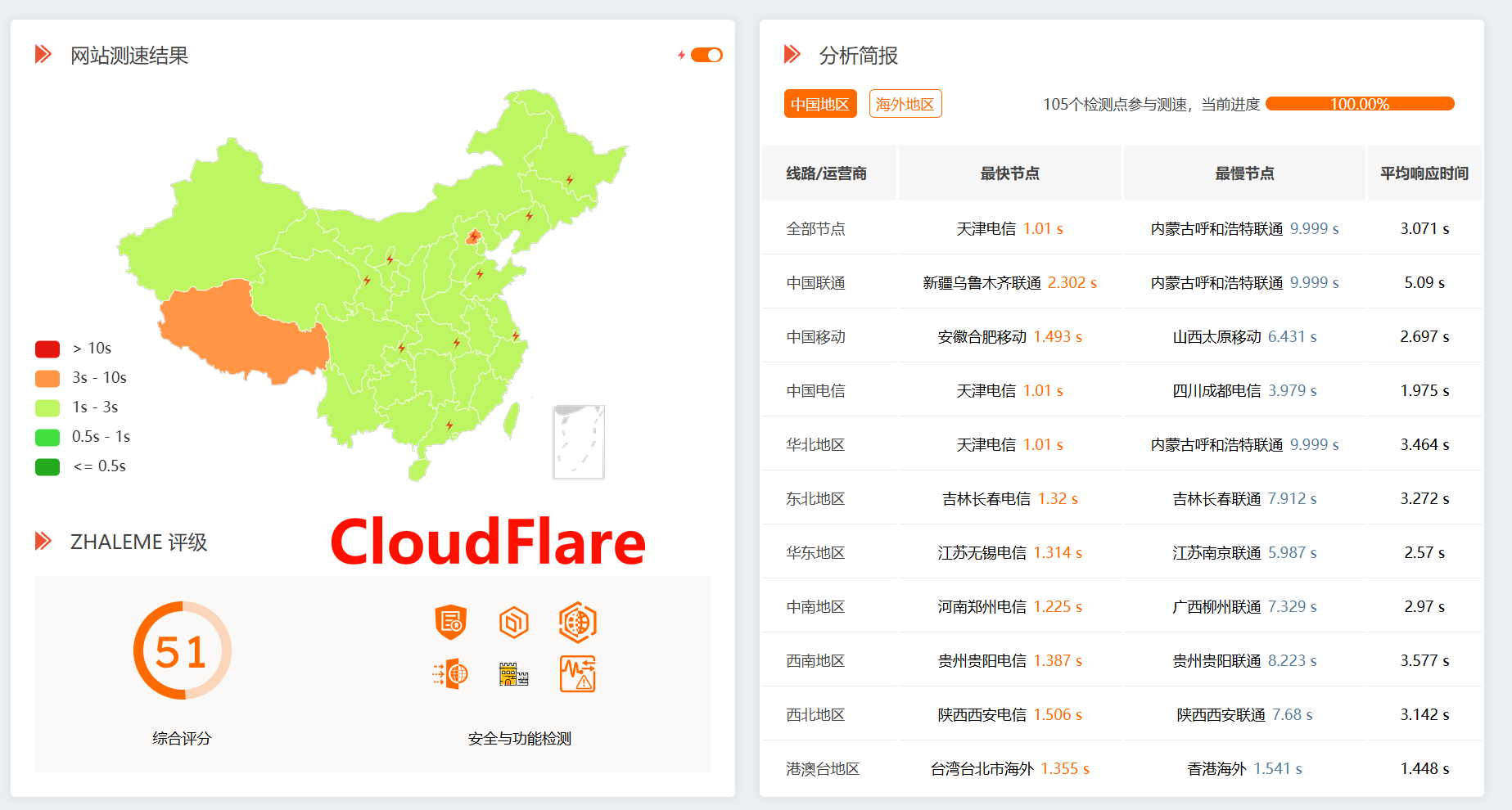Viewport: 1512px width, 810px height.
Task: Click the 最慢节点 column header
Action: [1244, 173]
